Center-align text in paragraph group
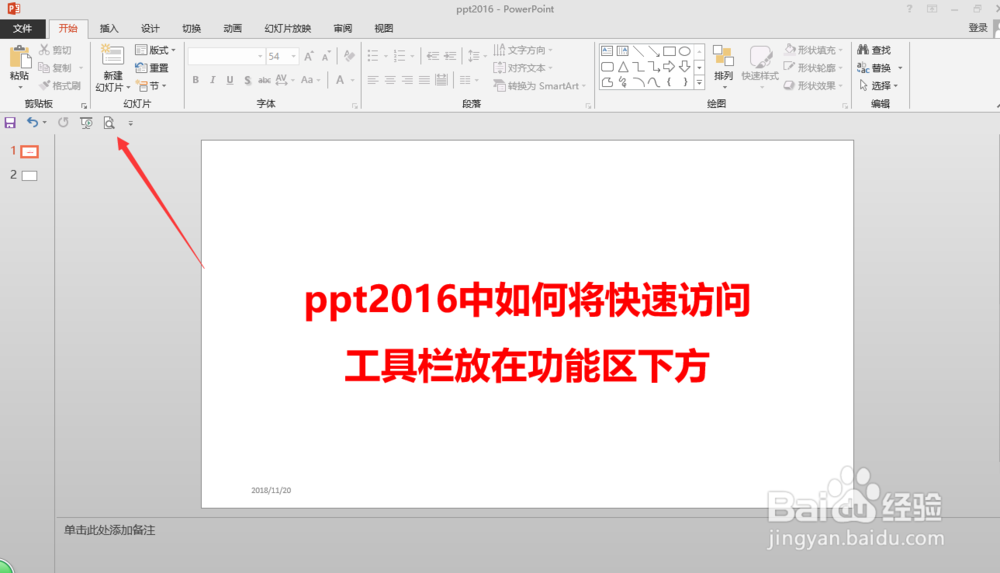This screenshot has width=1000, height=573. pos(390,80)
